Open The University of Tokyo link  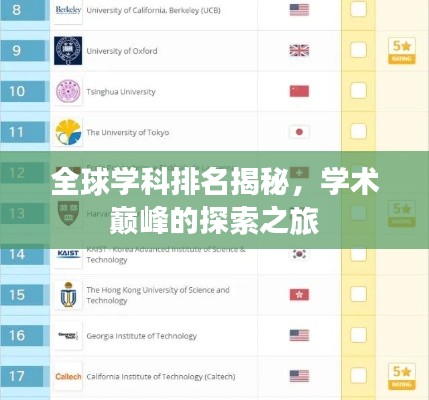128,133
